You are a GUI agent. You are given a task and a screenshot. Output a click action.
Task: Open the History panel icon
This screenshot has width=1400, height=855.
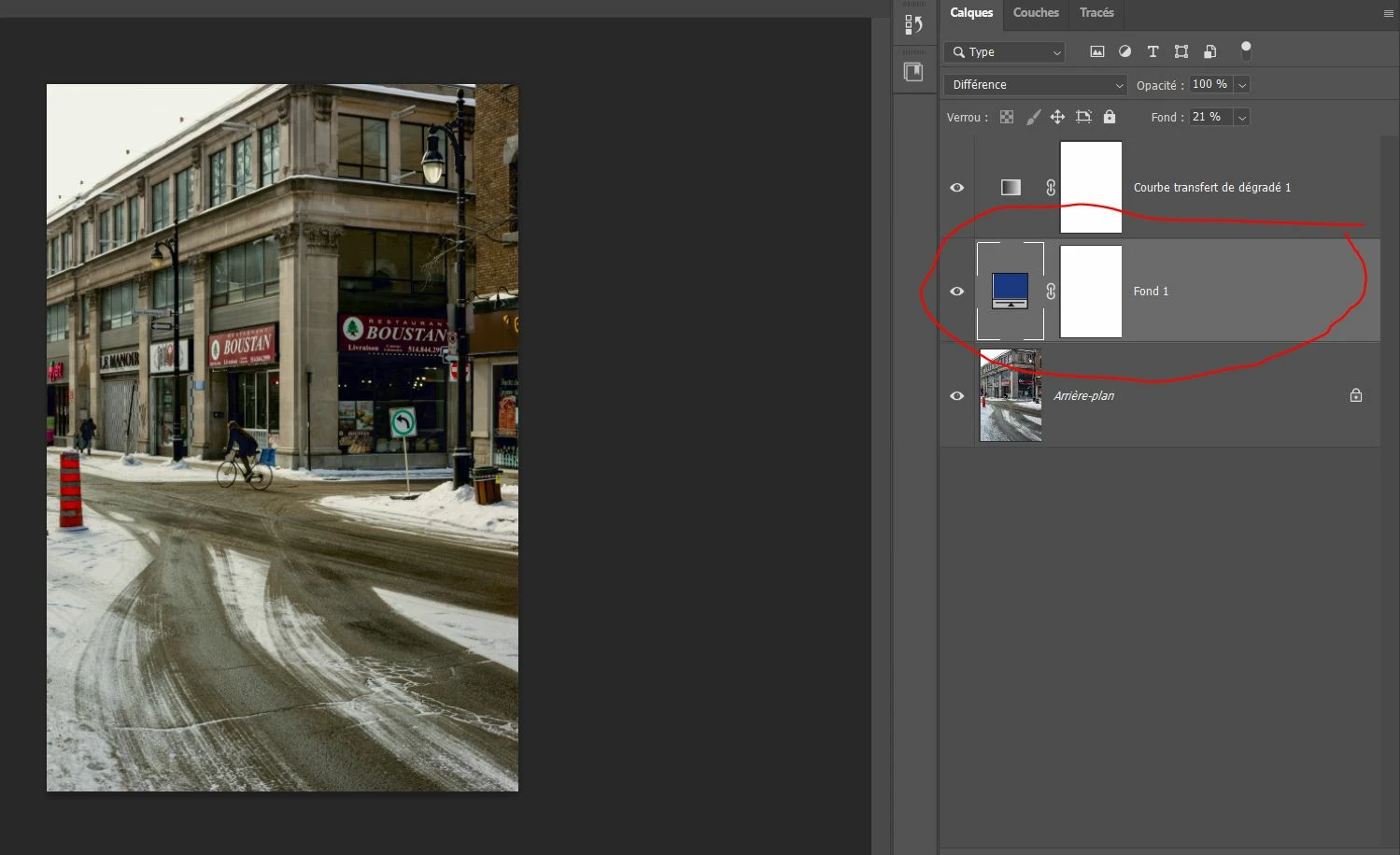point(913,25)
